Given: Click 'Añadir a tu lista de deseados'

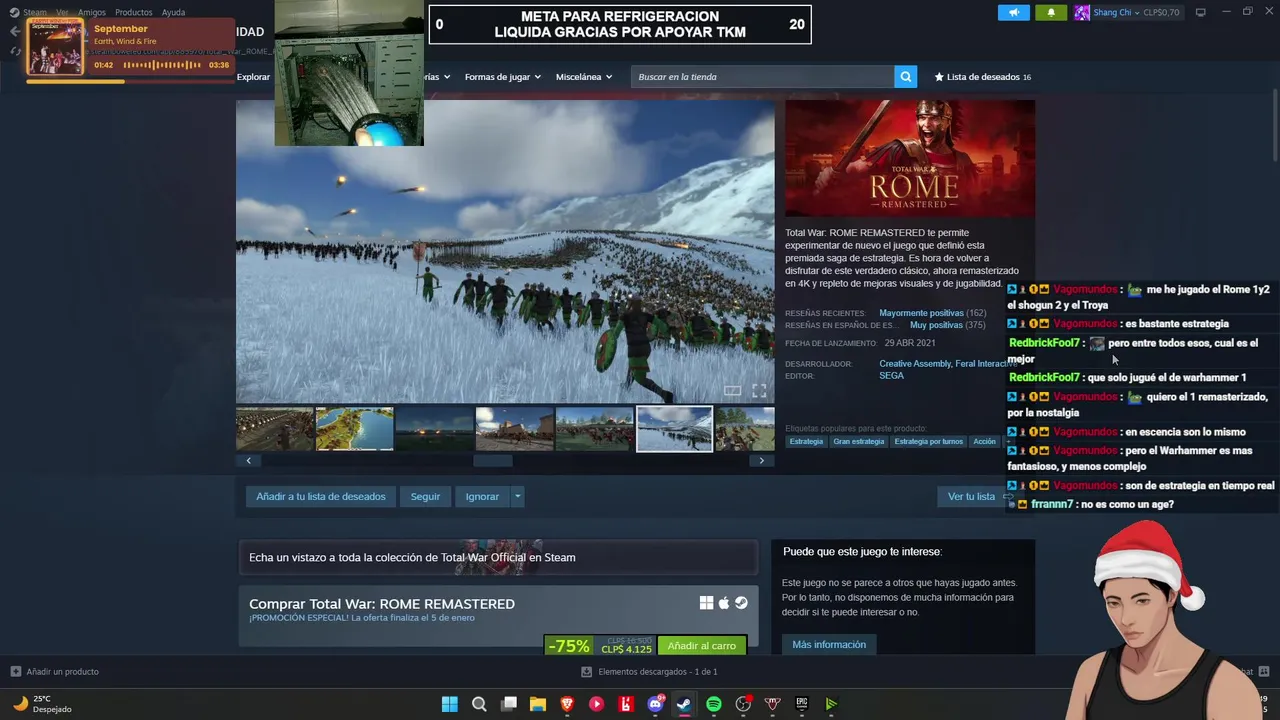Looking at the screenshot, I should click(321, 496).
